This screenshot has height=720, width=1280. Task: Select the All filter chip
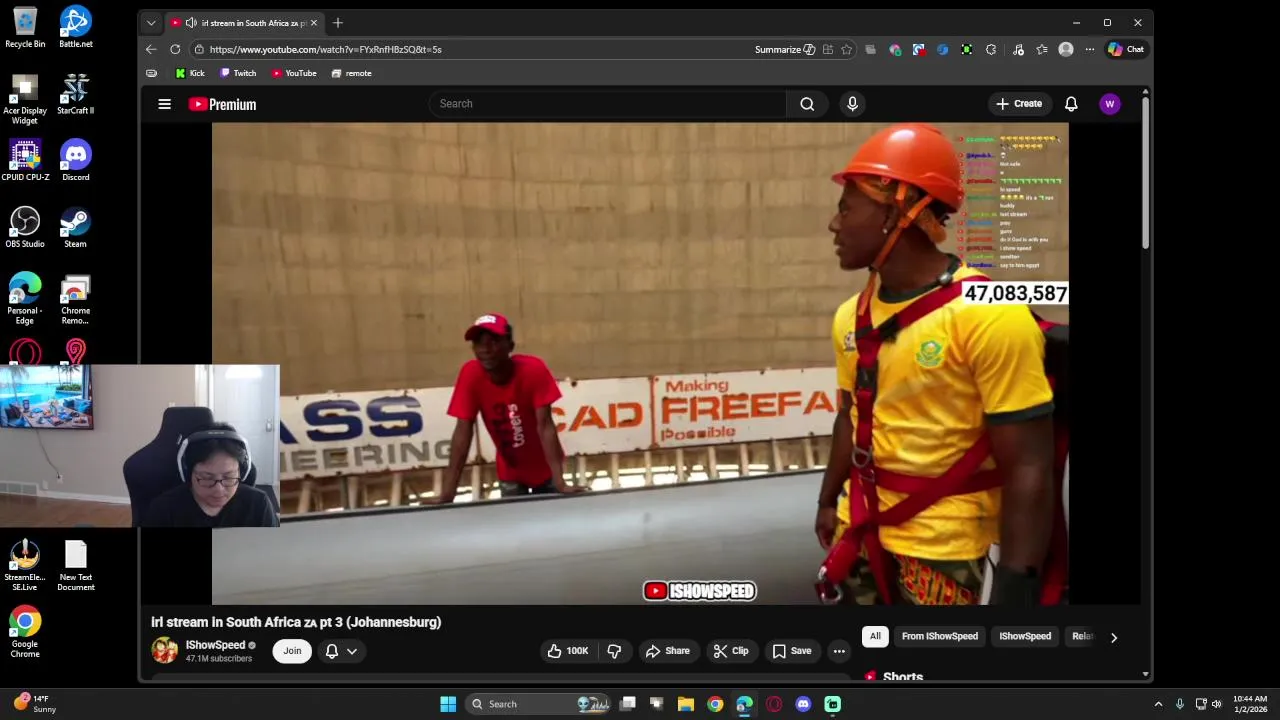pyautogui.click(x=875, y=636)
